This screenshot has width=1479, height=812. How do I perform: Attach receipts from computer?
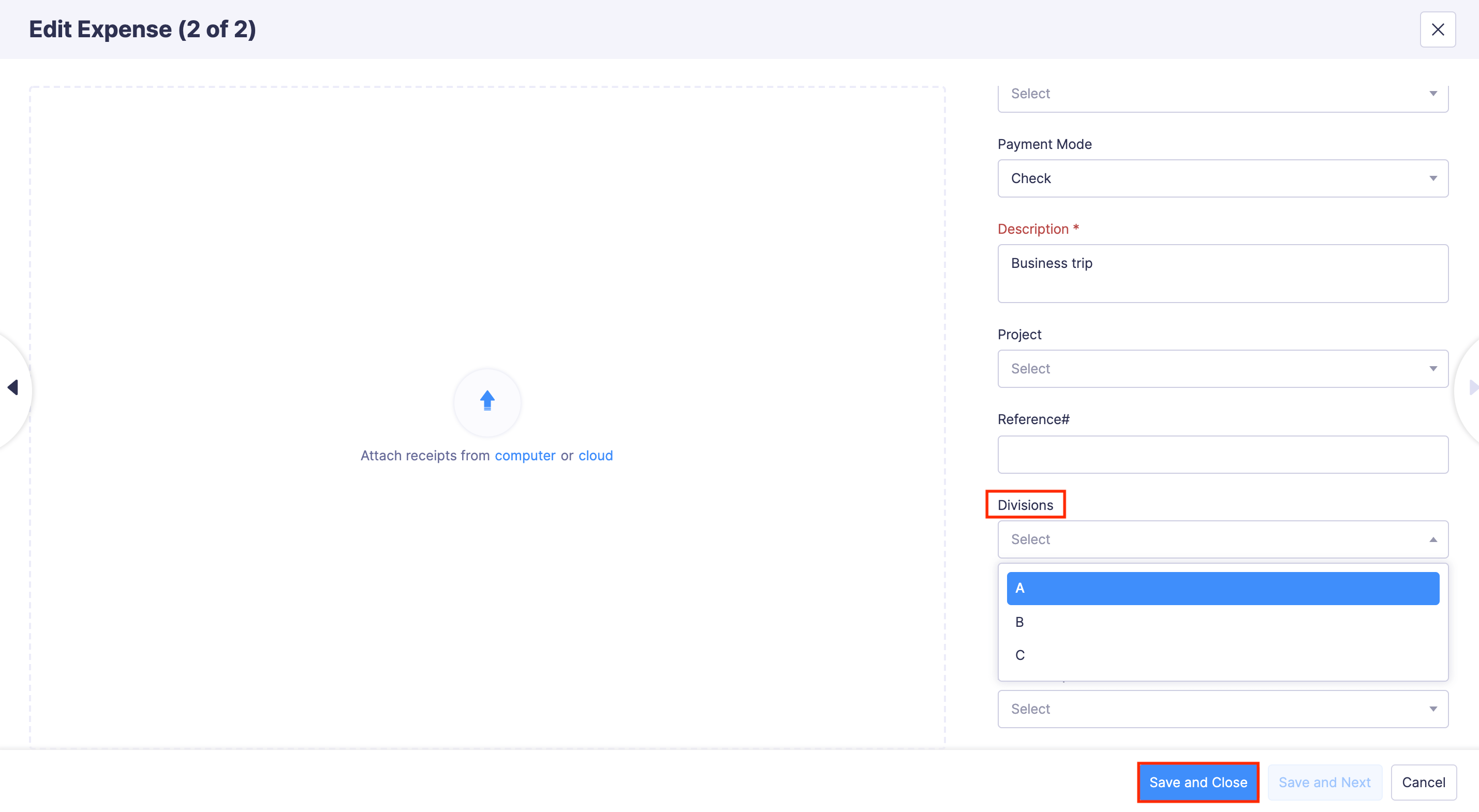[524, 455]
